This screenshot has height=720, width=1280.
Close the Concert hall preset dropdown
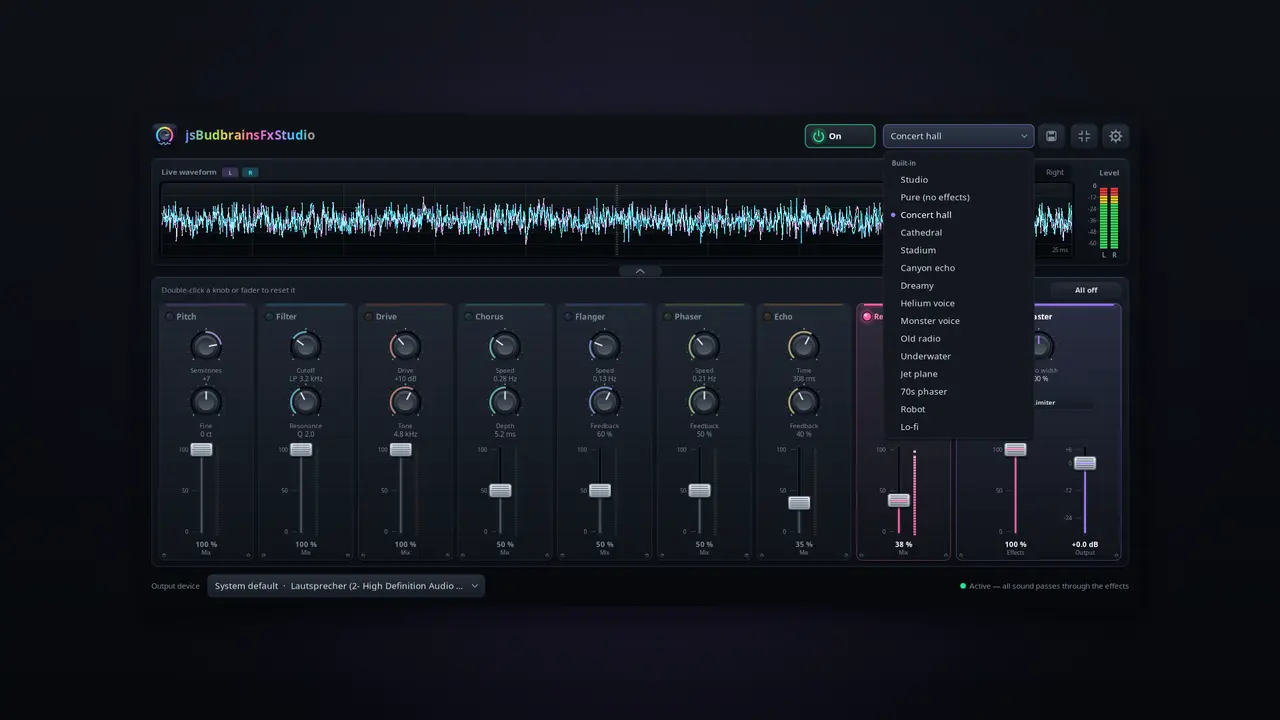tap(958, 136)
